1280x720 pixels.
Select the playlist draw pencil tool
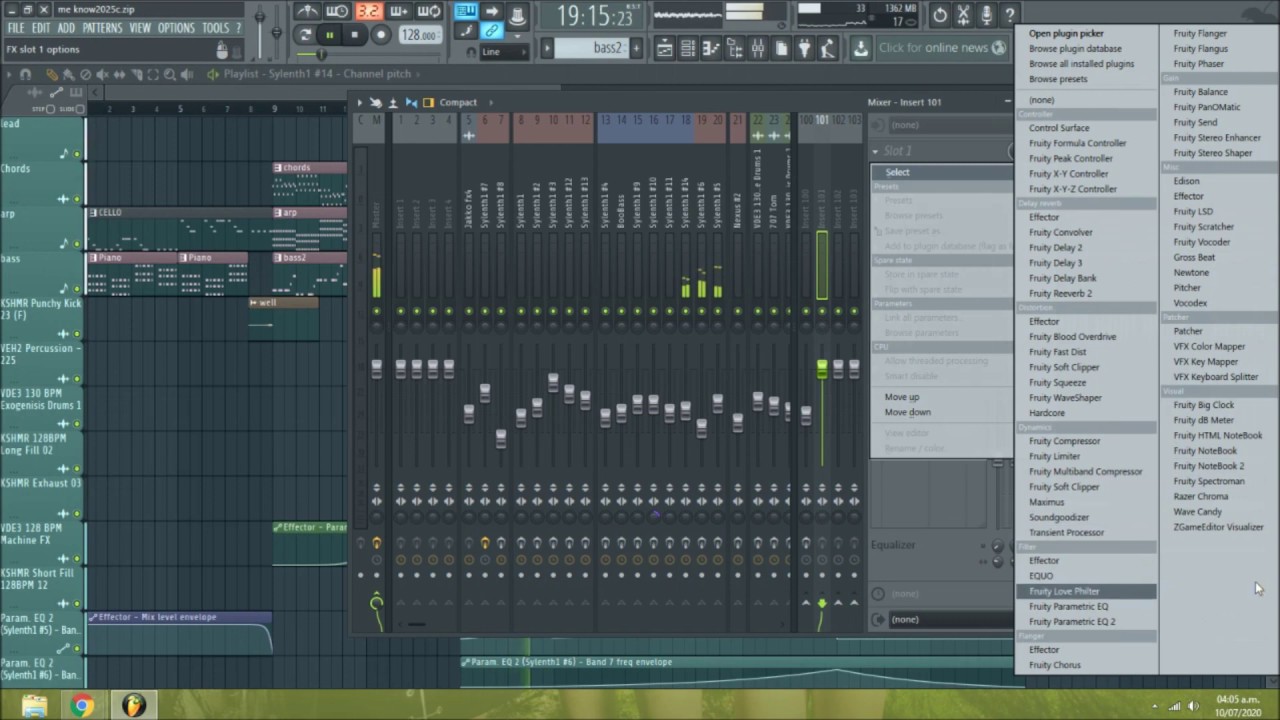(x=52, y=74)
